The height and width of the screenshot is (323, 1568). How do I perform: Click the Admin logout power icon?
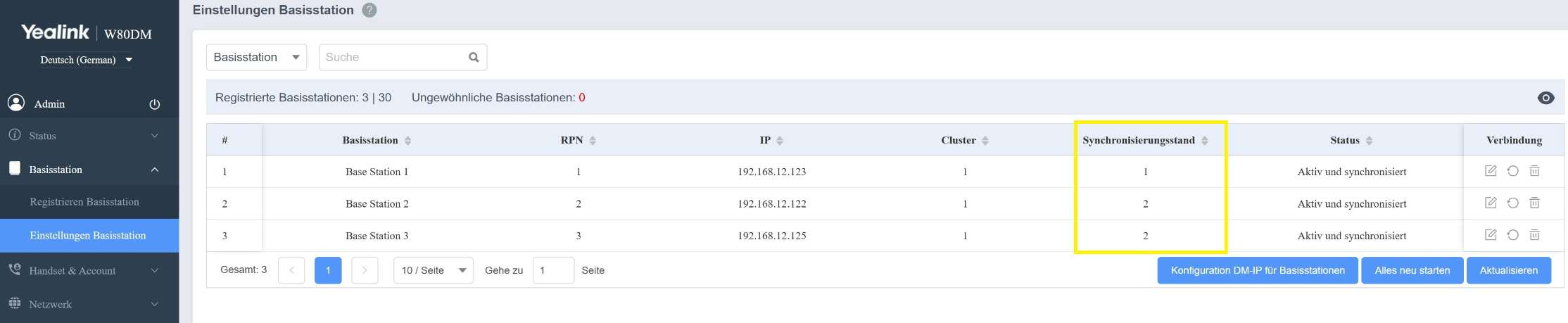(x=155, y=104)
